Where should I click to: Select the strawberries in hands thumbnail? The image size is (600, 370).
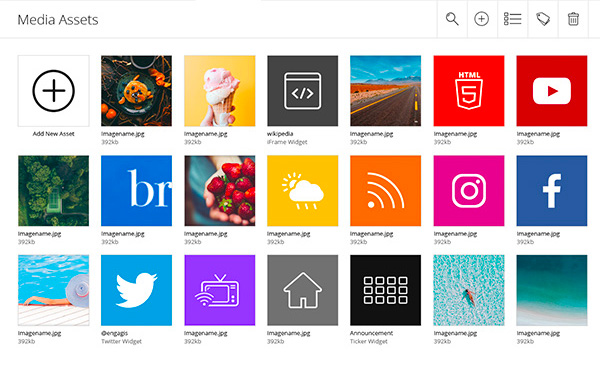[x=220, y=191]
